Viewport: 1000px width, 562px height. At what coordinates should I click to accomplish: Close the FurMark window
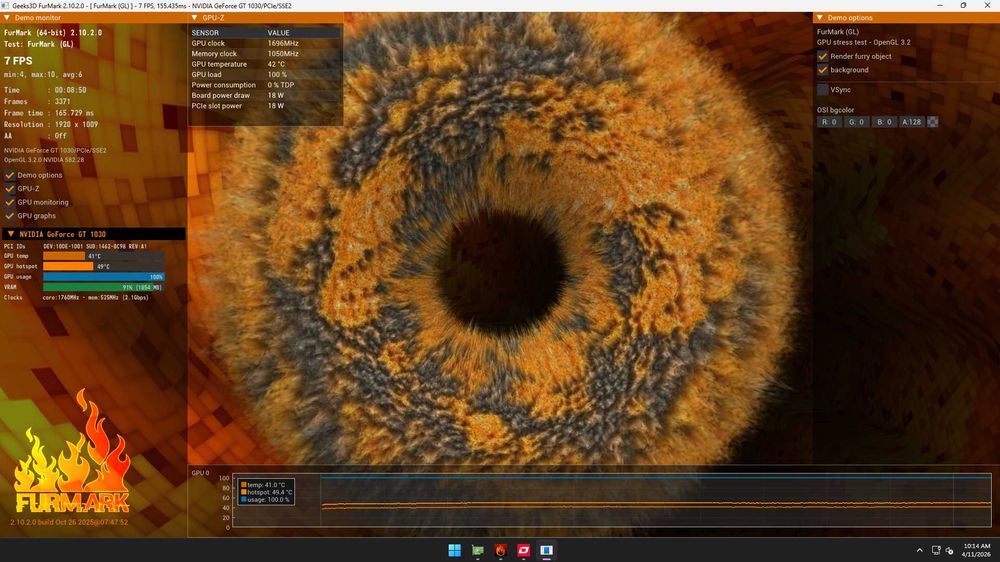pos(987,5)
